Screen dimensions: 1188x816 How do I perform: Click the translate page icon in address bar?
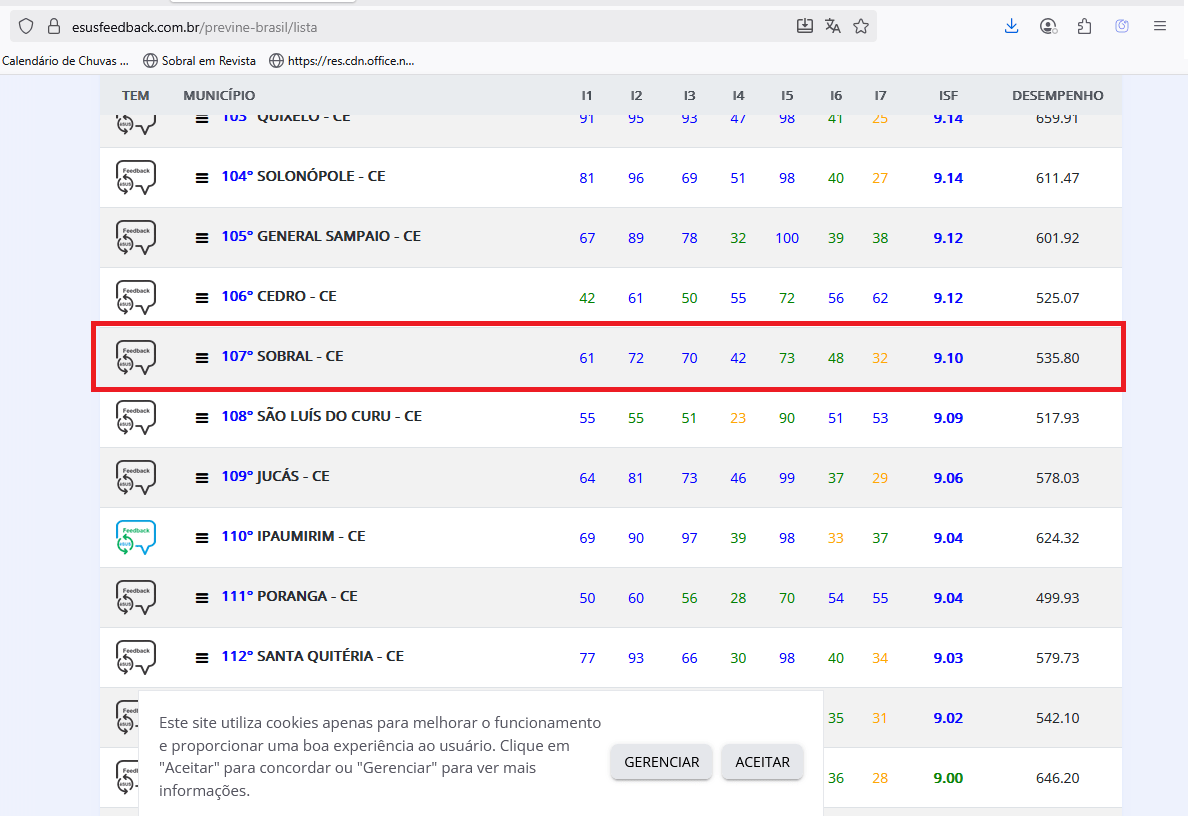[833, 26]
